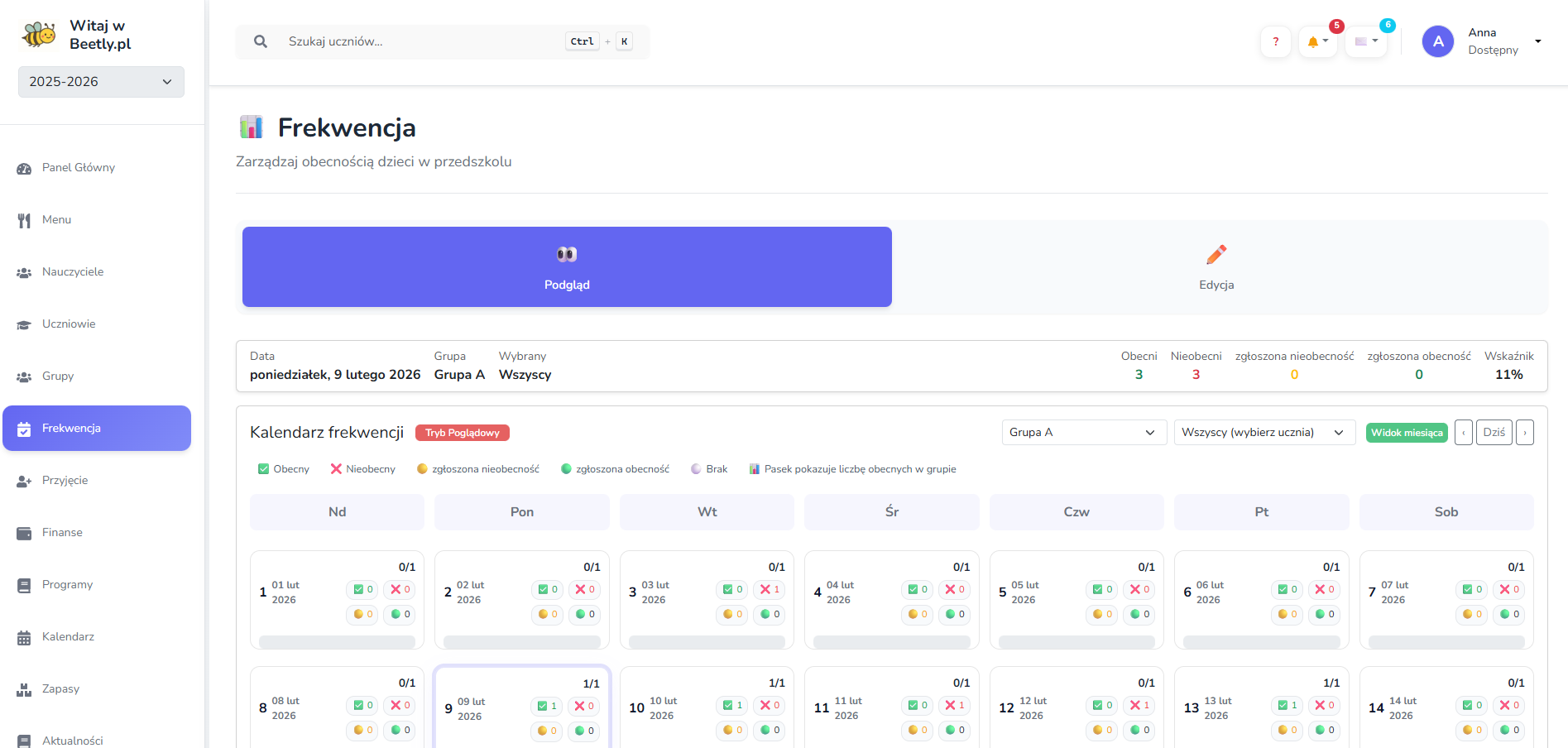The image size is (1568, 748).
Task: Click the attendance progress bar for 04 lut
Action: 891,641
